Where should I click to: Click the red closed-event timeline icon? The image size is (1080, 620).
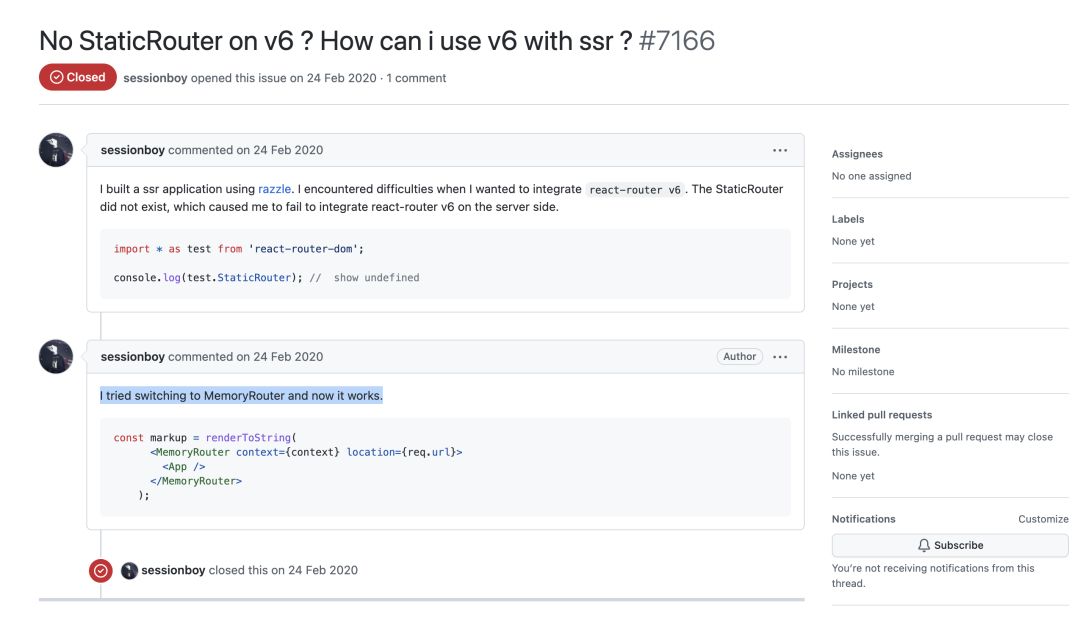[x=101, y=570]
